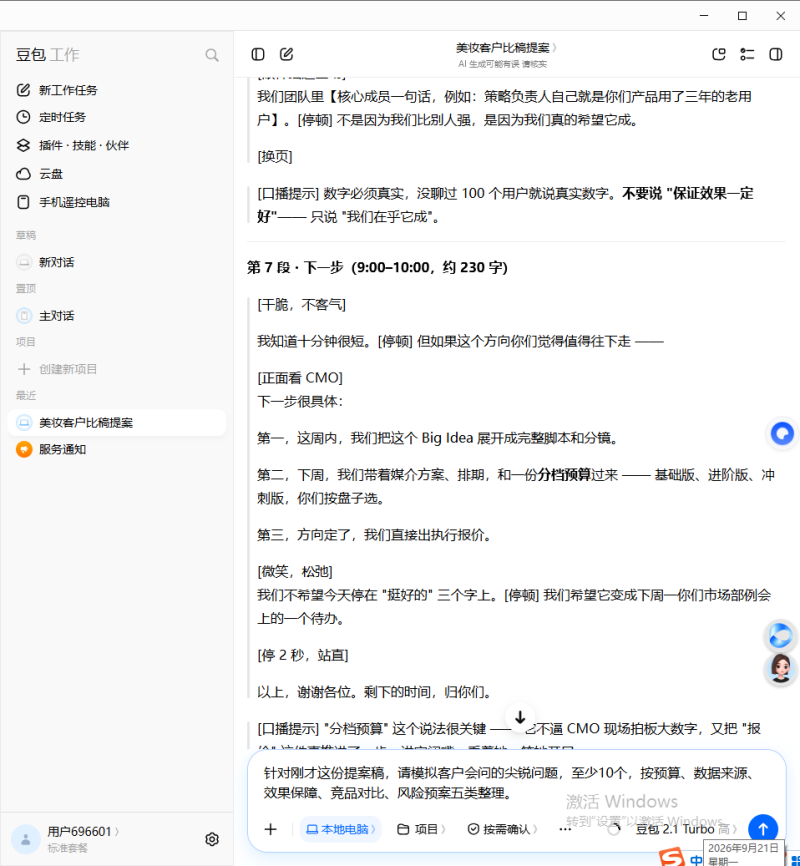Viewport: 800px width, 866px height.
Task: Click the floating girl avatar icon
Action: [x=780, y=668]
